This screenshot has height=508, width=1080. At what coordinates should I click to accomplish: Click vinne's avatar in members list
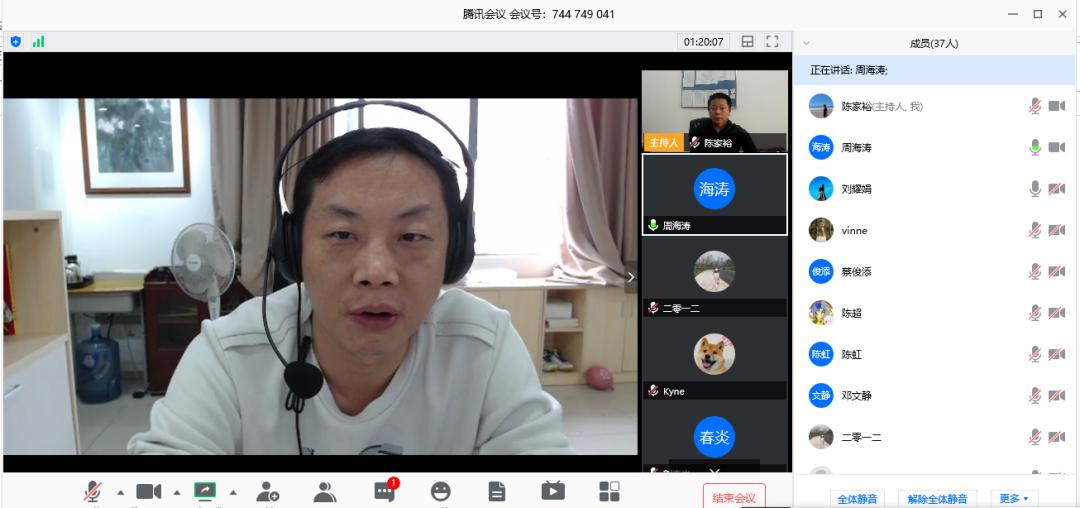click(821, 230)
